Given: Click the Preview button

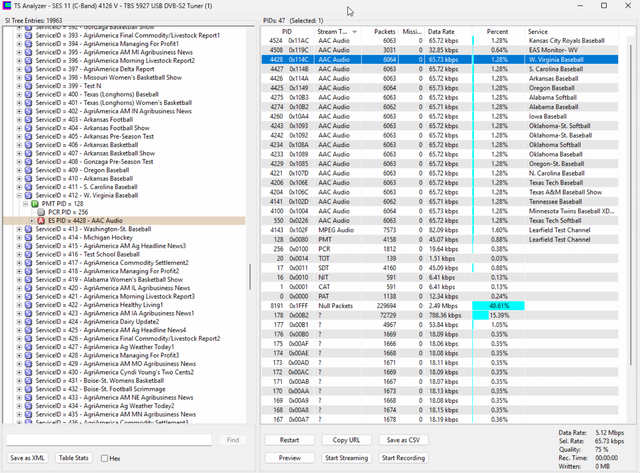Looking at the screenshot, I should coord(289,458).
